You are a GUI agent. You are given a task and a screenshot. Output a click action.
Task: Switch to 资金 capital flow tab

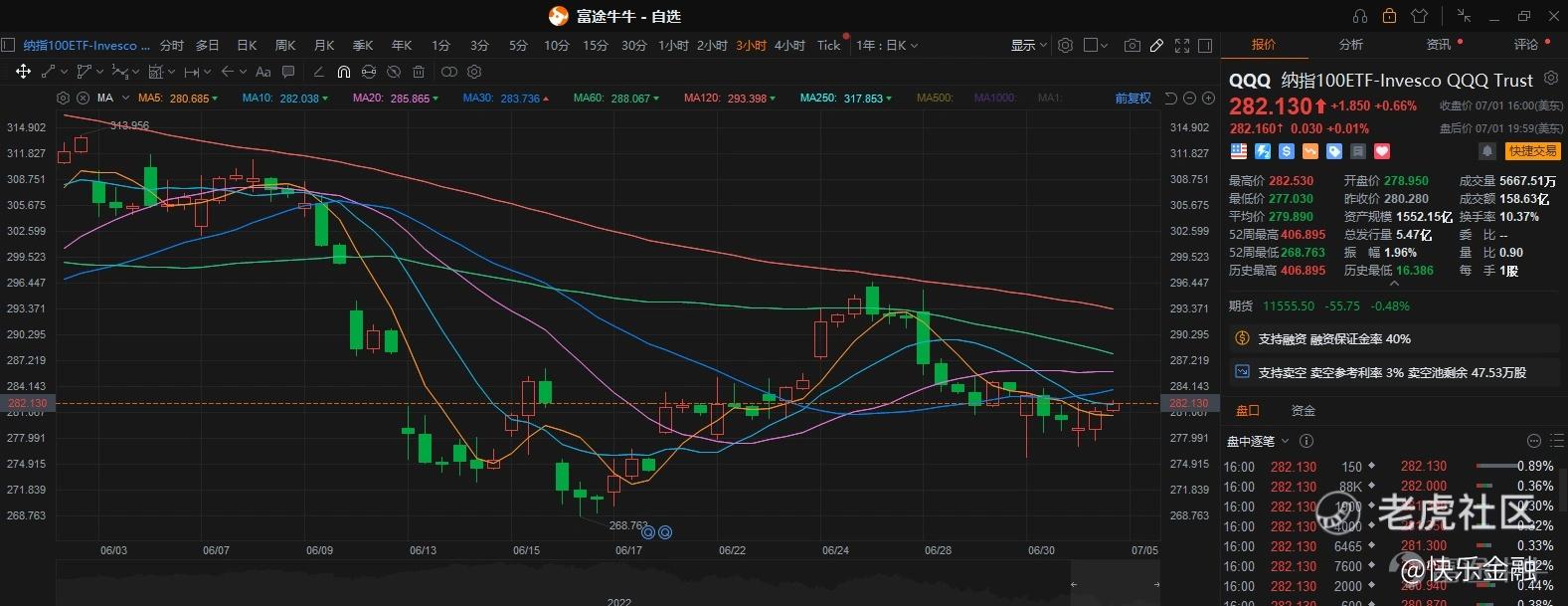click(1303, 411)
